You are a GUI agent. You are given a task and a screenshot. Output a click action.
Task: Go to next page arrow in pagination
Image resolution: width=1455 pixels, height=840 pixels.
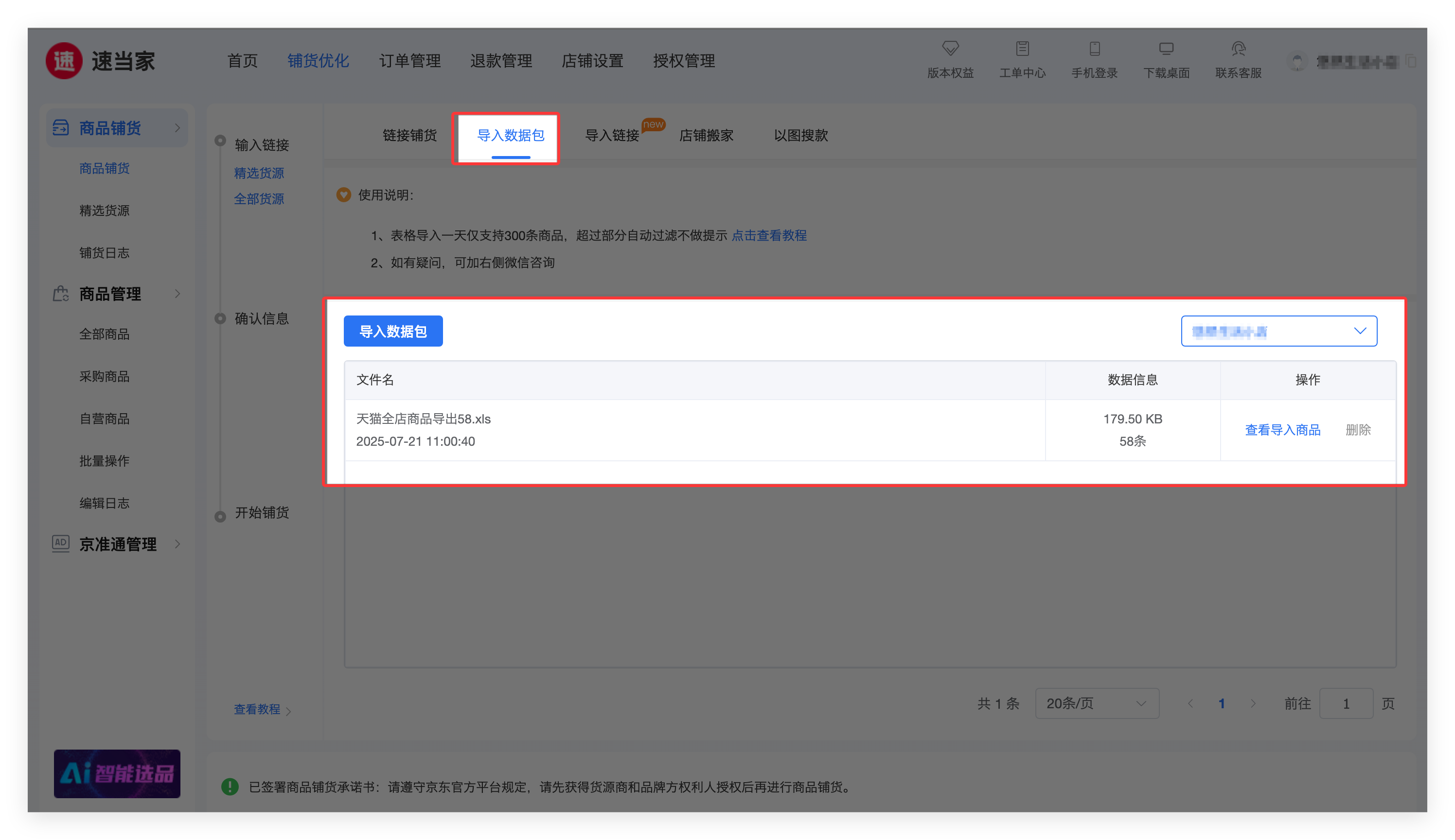[x=1253, y=703]
